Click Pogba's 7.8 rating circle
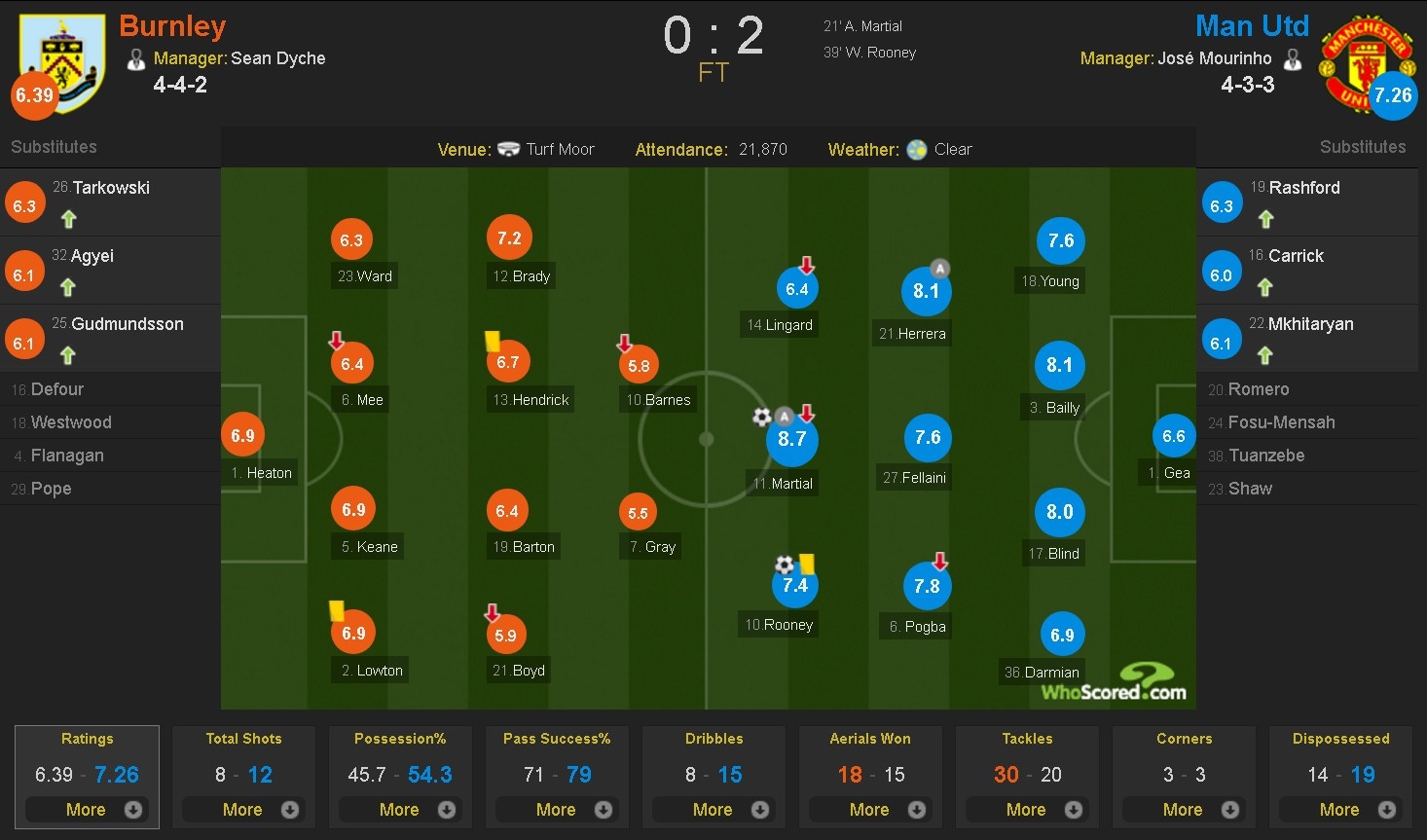 pos(927,586)
